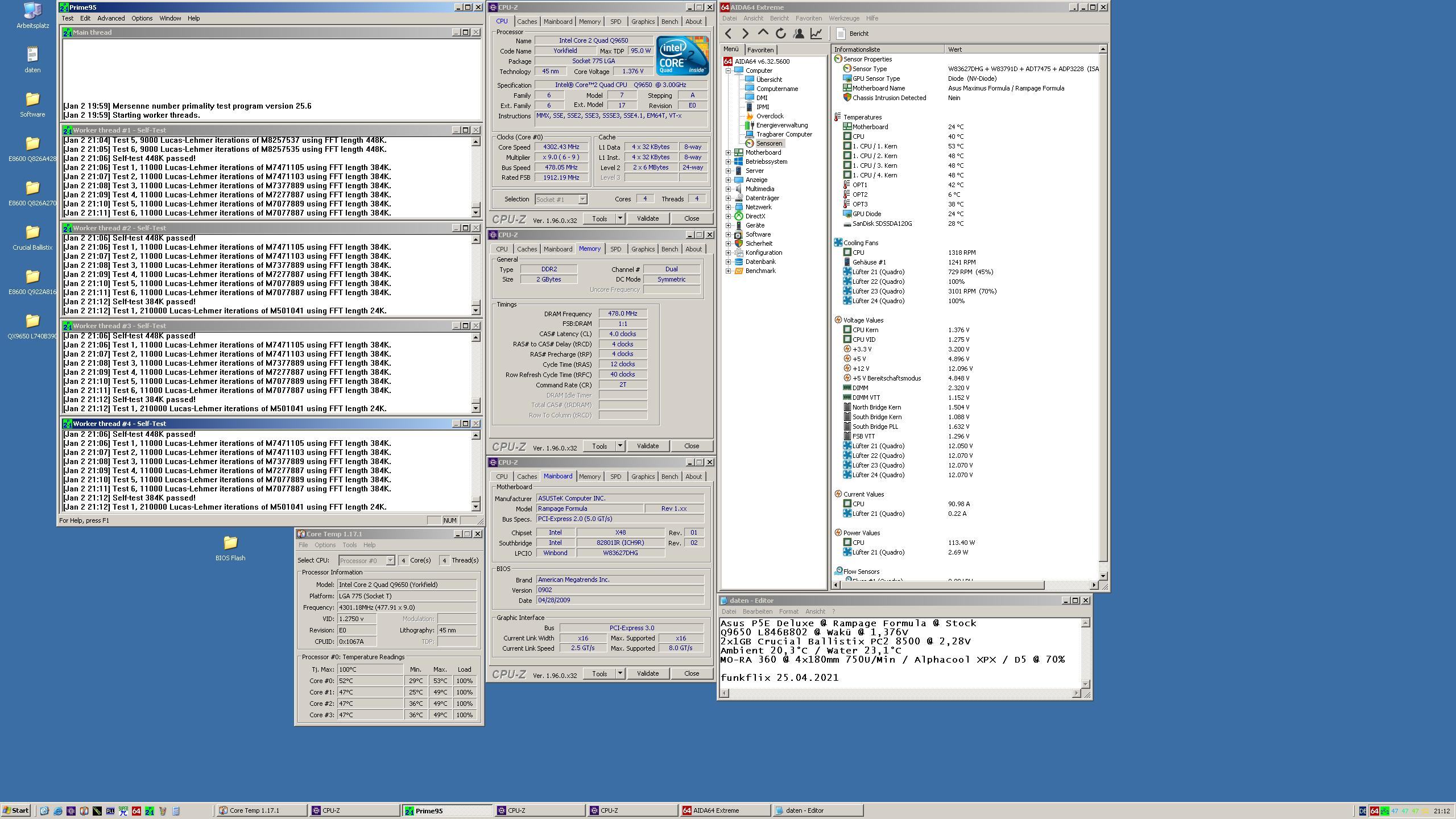Open daten text file on desktop
The height and width of the screenshot is (819, 1456).
pos(32,60)
